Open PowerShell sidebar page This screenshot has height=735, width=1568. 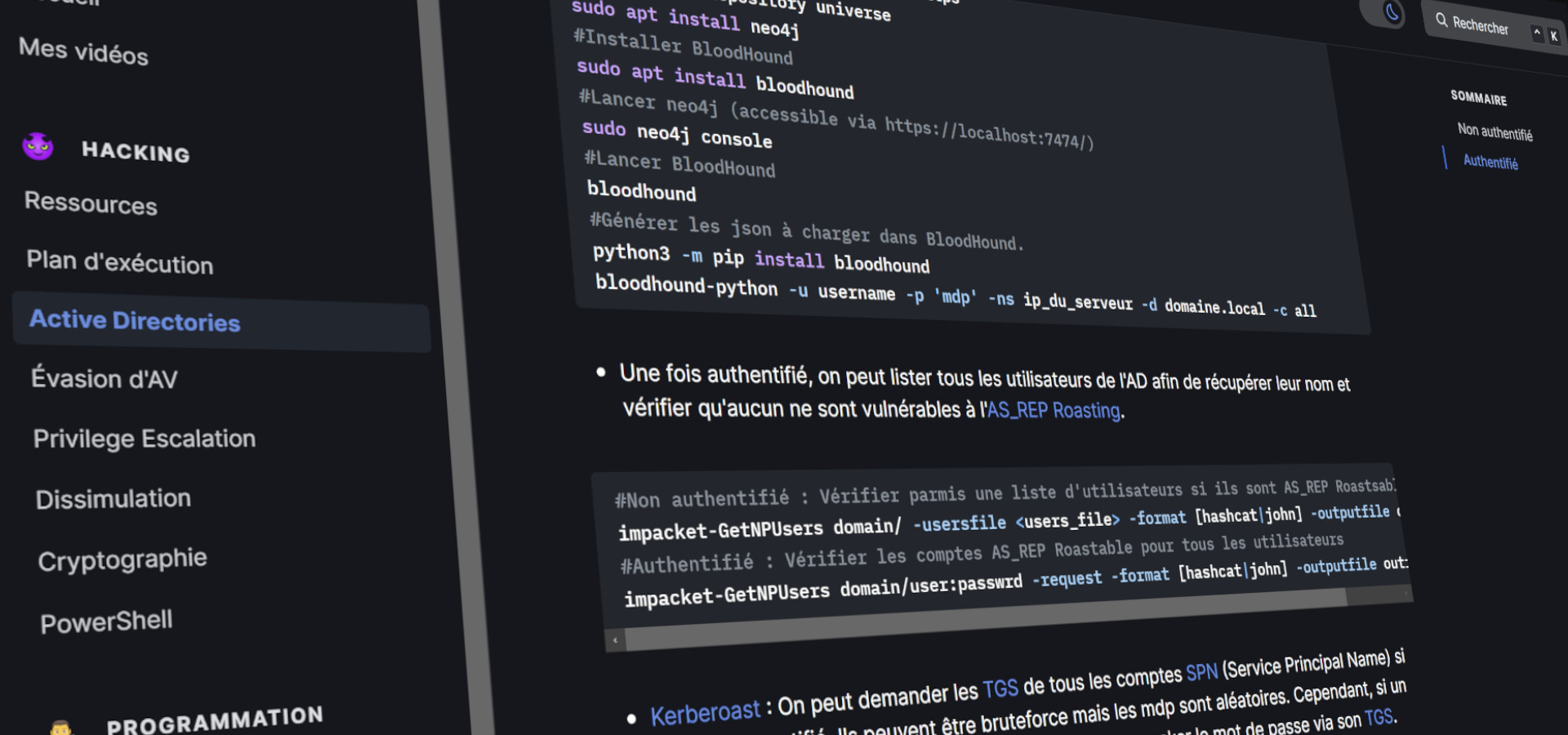click(107, 621)
